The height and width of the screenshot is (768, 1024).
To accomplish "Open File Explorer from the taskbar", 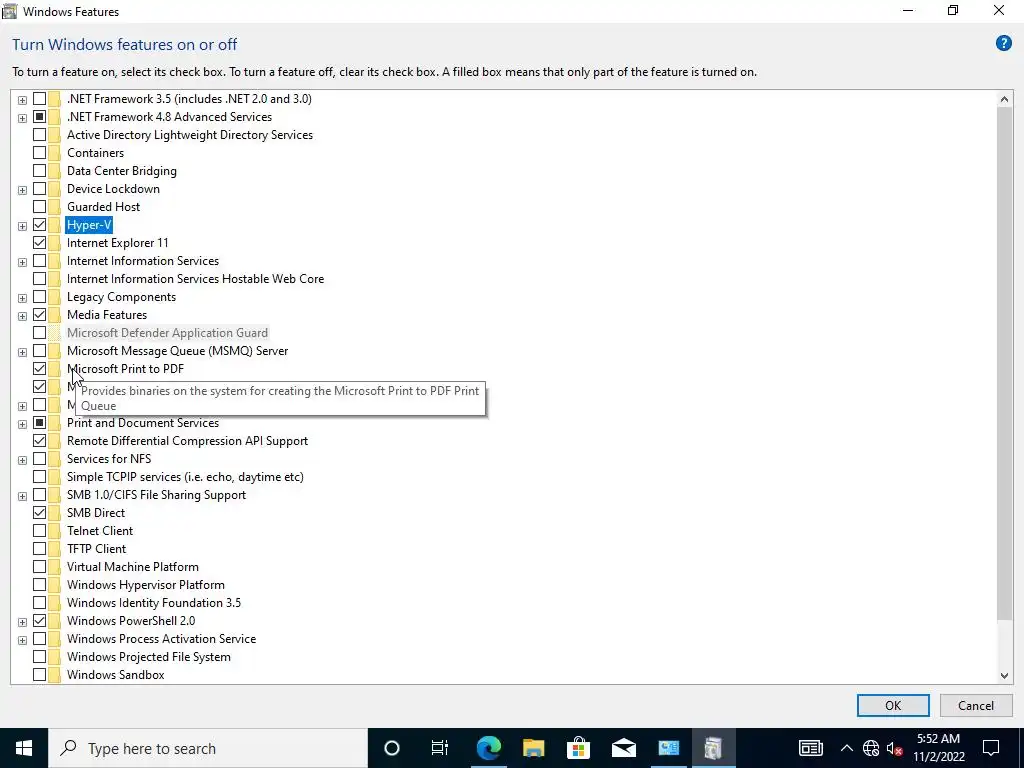I will click(x=533, y=748).
